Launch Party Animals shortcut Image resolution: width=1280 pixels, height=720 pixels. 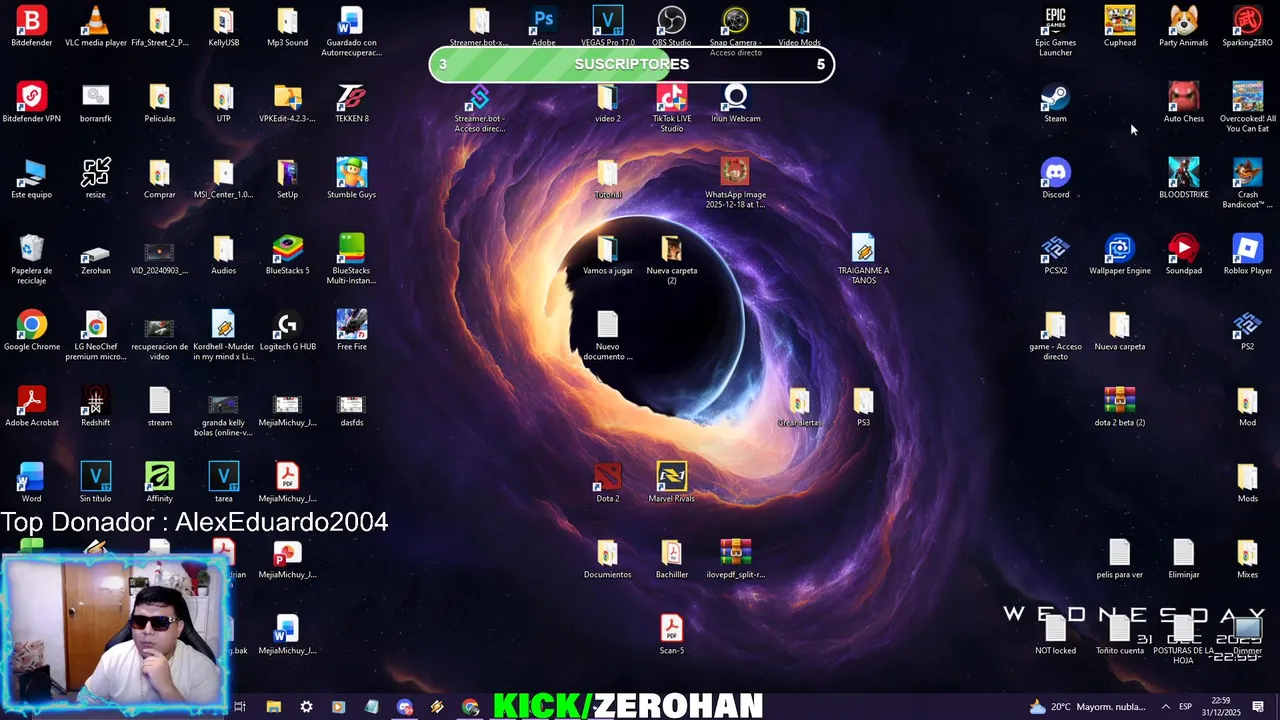coord(1184,27)
